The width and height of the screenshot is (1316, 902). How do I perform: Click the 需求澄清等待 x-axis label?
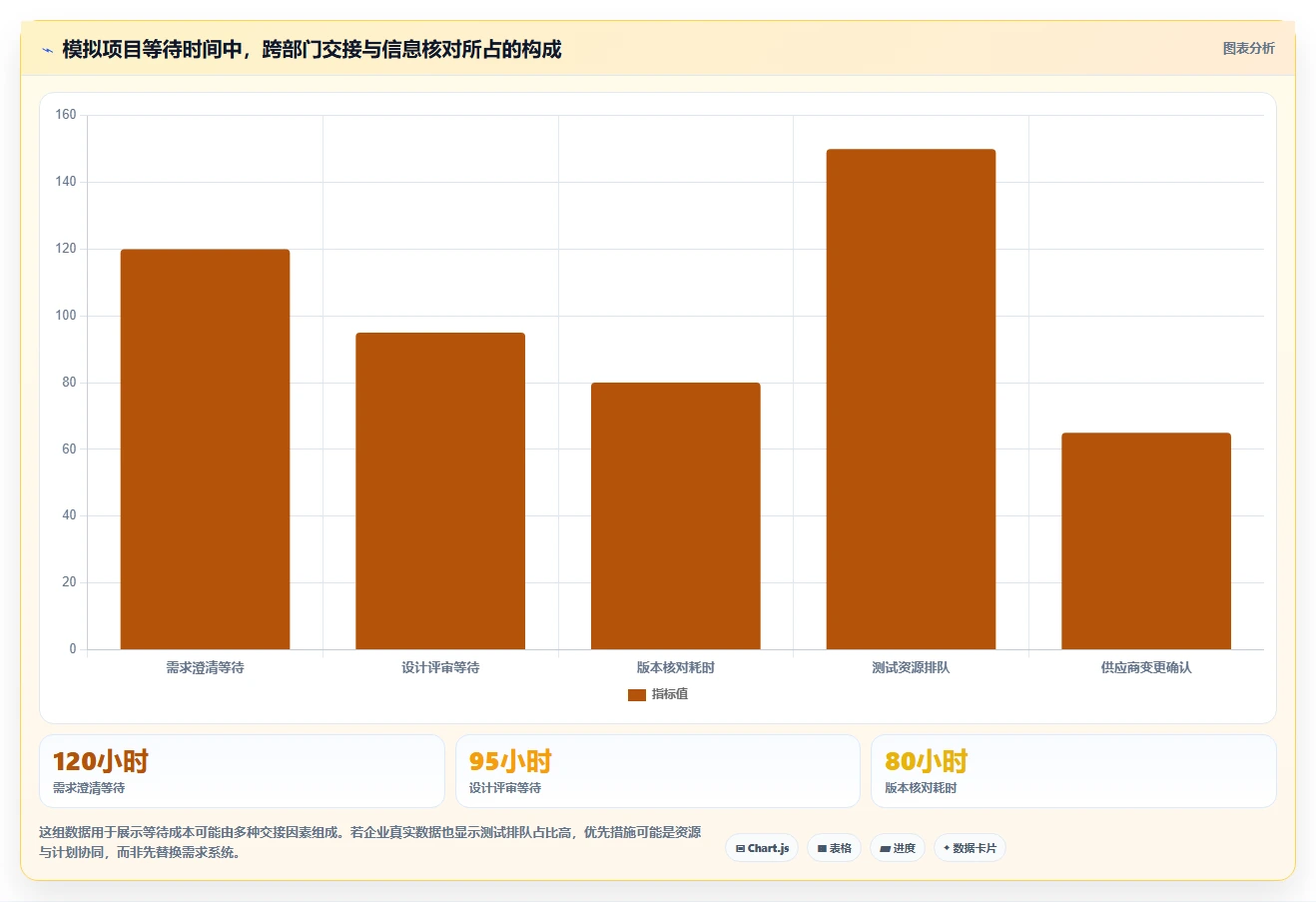point(205,667)
